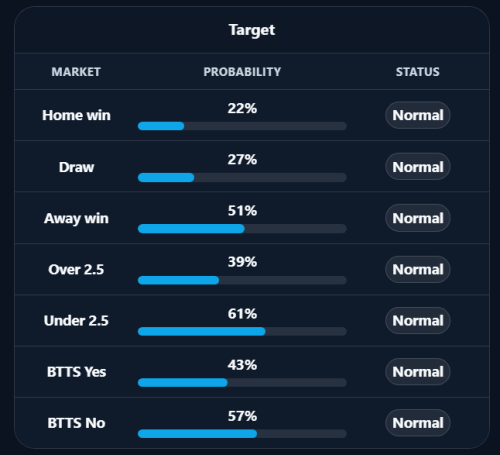Click the Away win 51% progress bar

(242, 229)
